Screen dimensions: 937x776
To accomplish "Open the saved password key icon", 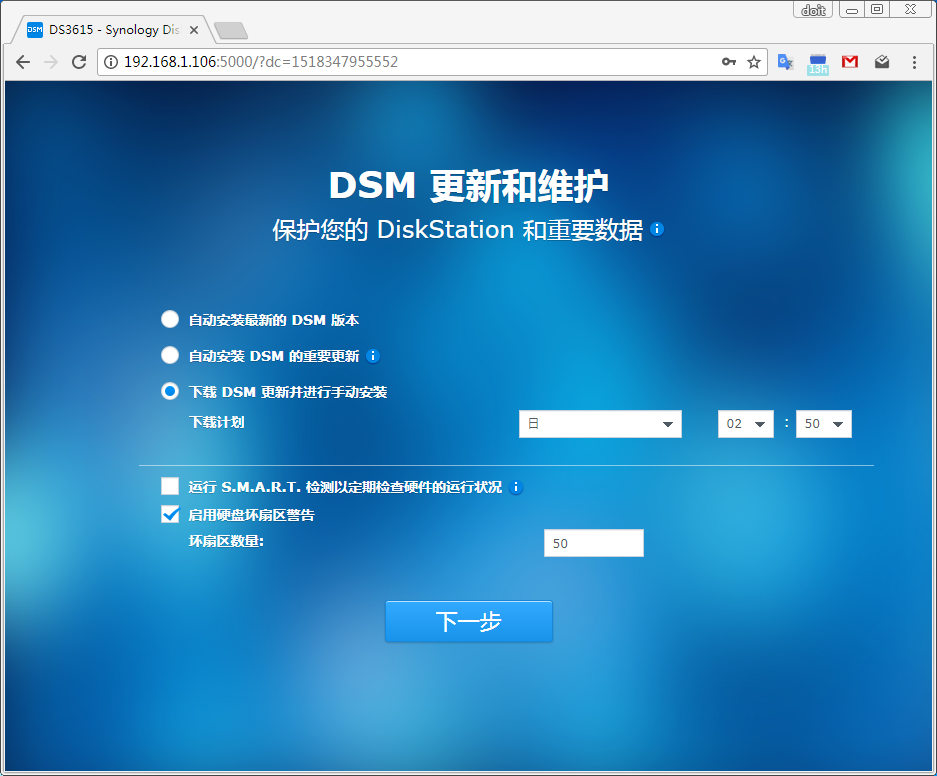I will [x=728, y=62].
